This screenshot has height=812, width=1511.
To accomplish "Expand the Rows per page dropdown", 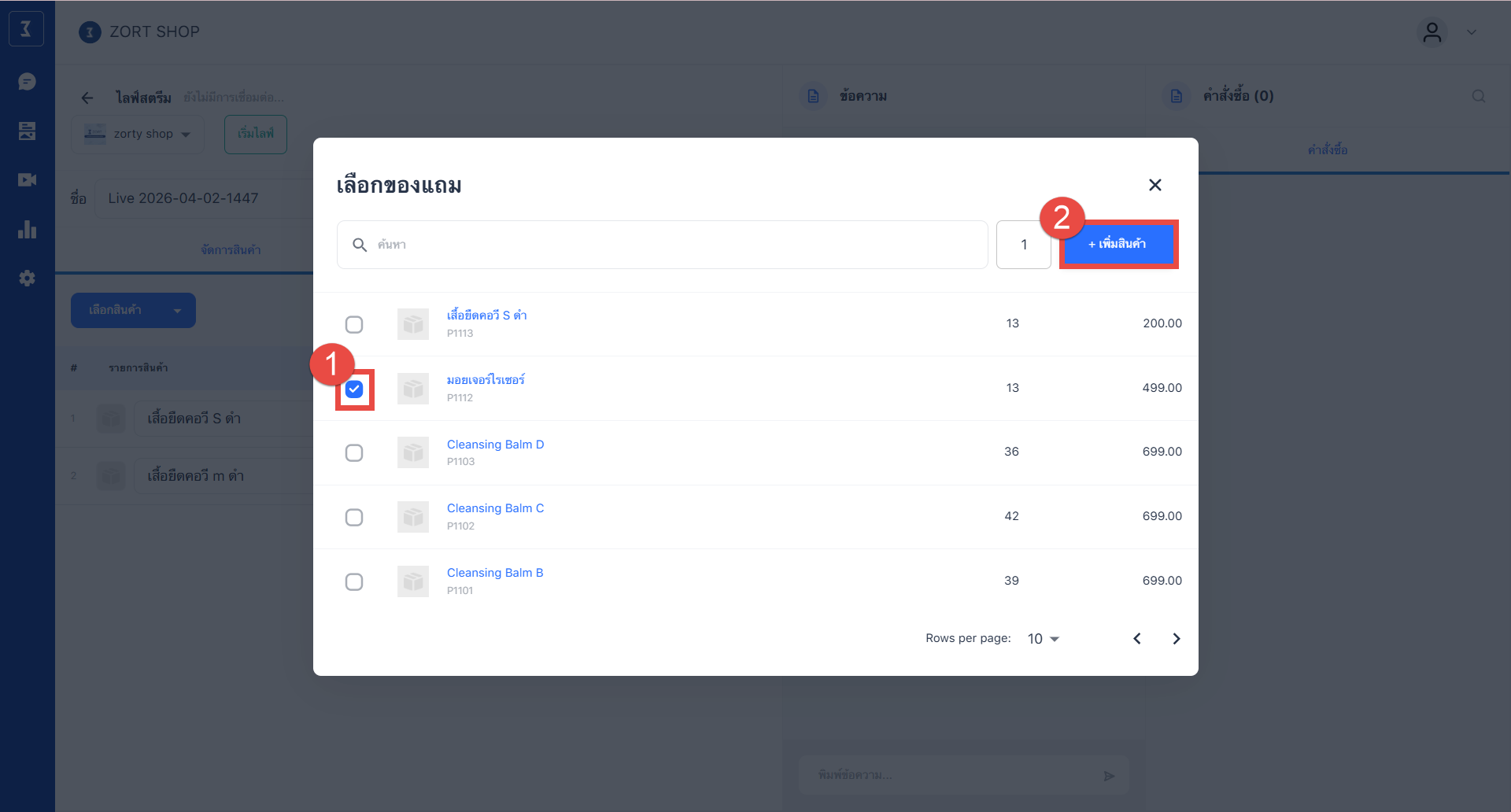I will click(1044, 639).
